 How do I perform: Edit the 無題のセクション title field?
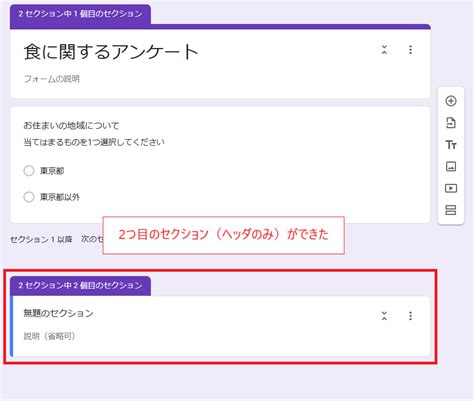58,313
